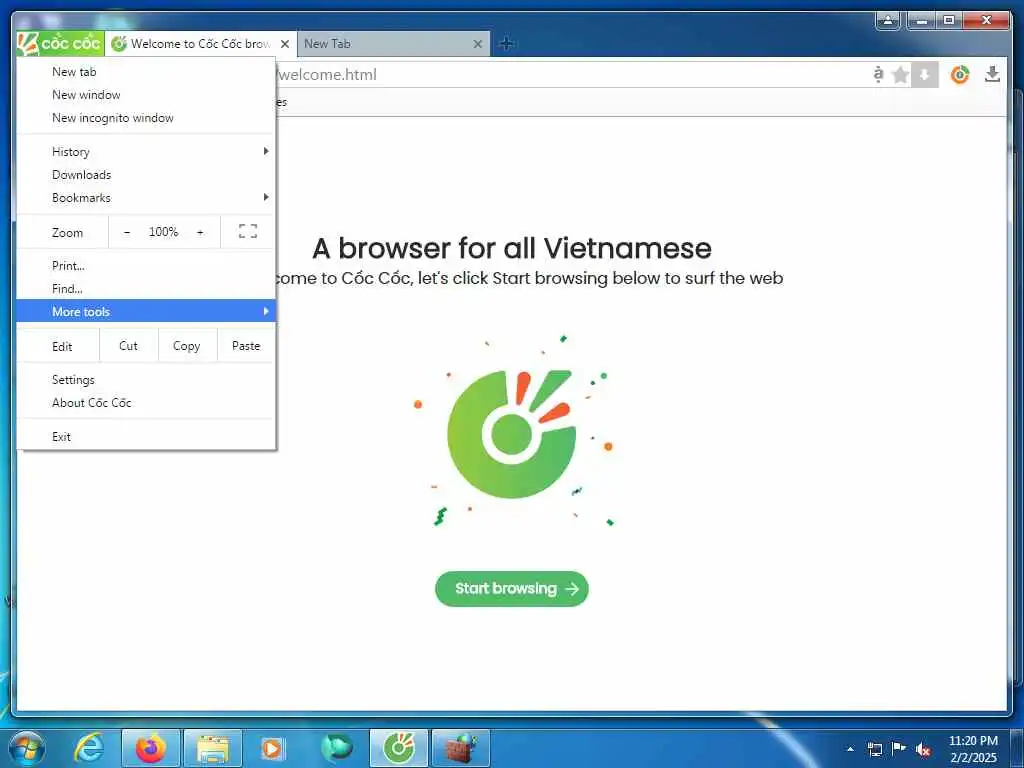Viewport: 1024px width, 768px height.
Task: Click the green bird app taskbar icon
Action: point(337,748)
